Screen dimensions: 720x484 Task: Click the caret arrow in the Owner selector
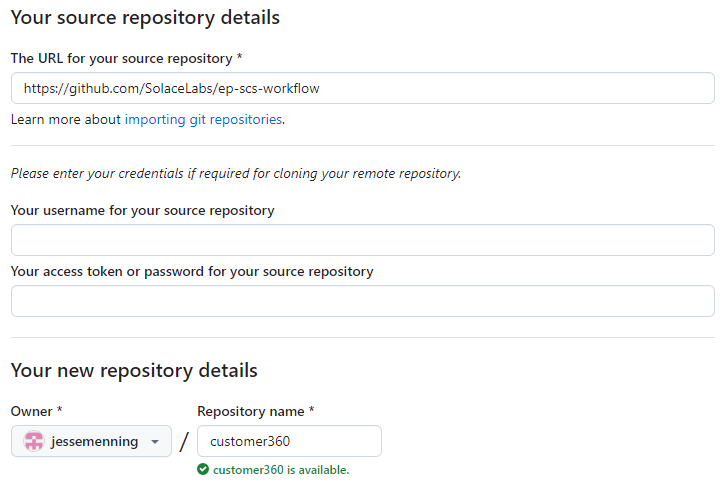pyautogui.click(x=154, y=442)
